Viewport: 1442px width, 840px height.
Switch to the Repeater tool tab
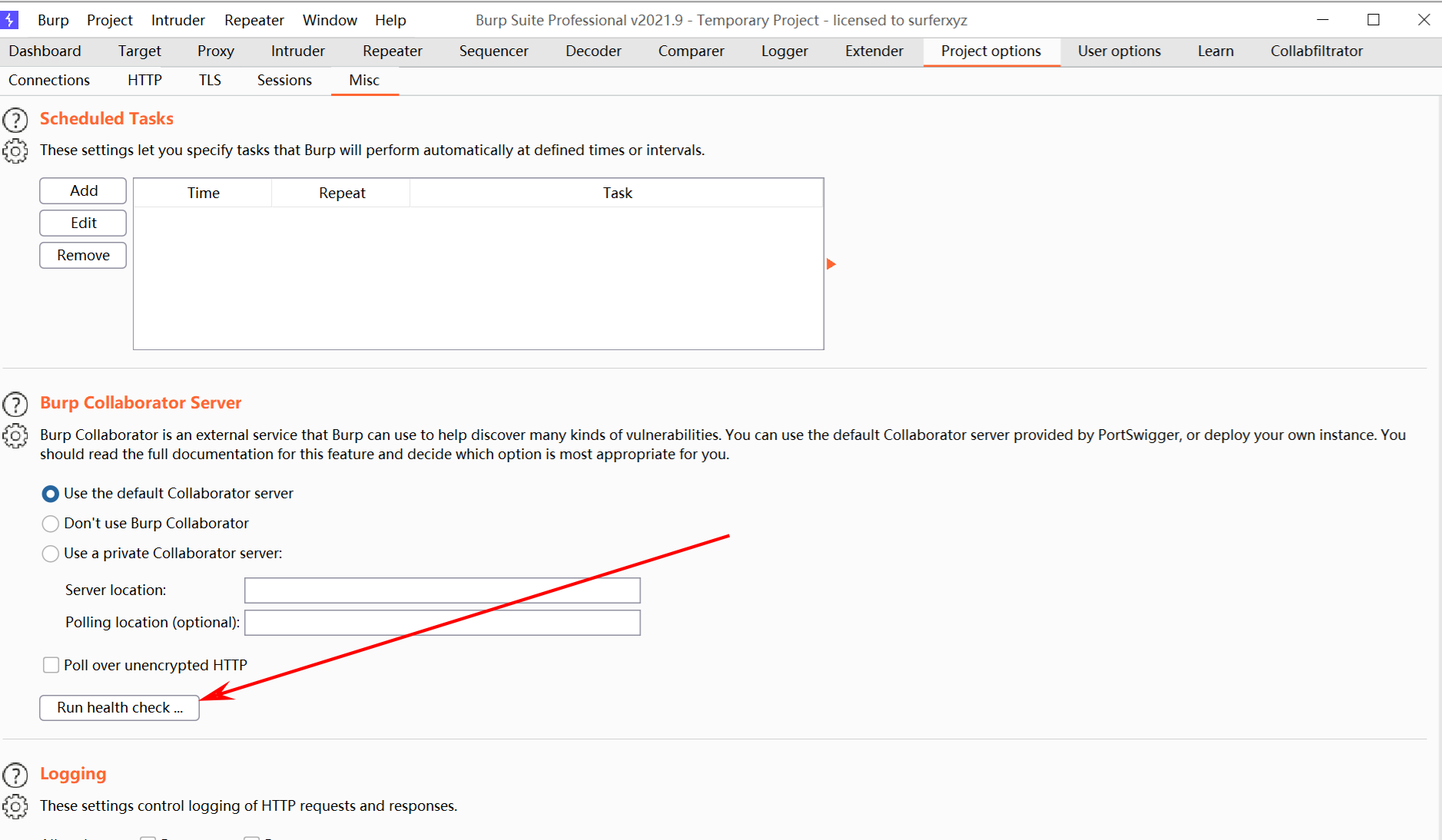point(393,51)
